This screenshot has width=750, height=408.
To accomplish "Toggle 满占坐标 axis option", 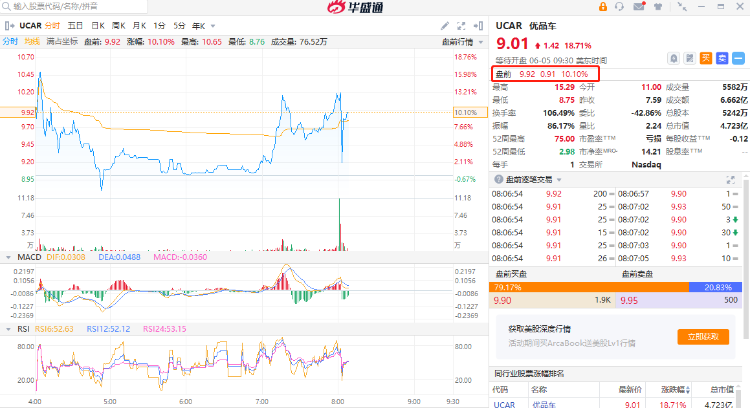I will pos(62,42).
